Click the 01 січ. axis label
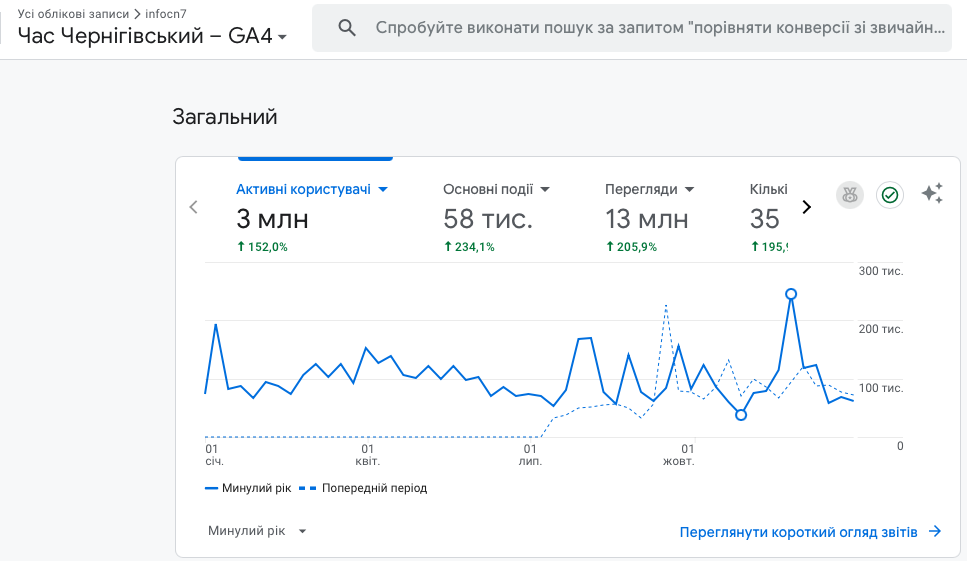The width and height of the screenshot is (967, 561). [214, 455]
